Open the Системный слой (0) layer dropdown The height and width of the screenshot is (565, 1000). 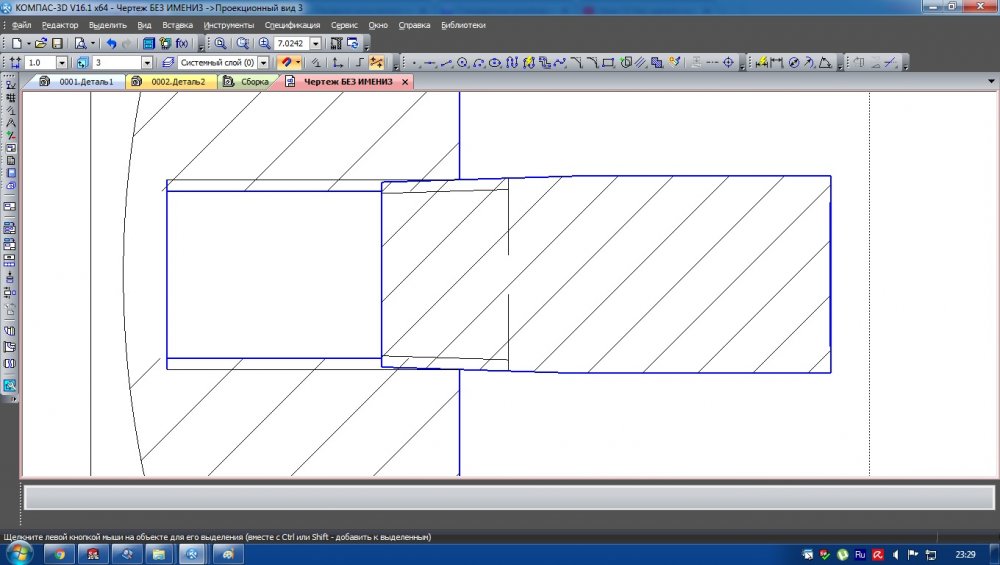point(264,63)
